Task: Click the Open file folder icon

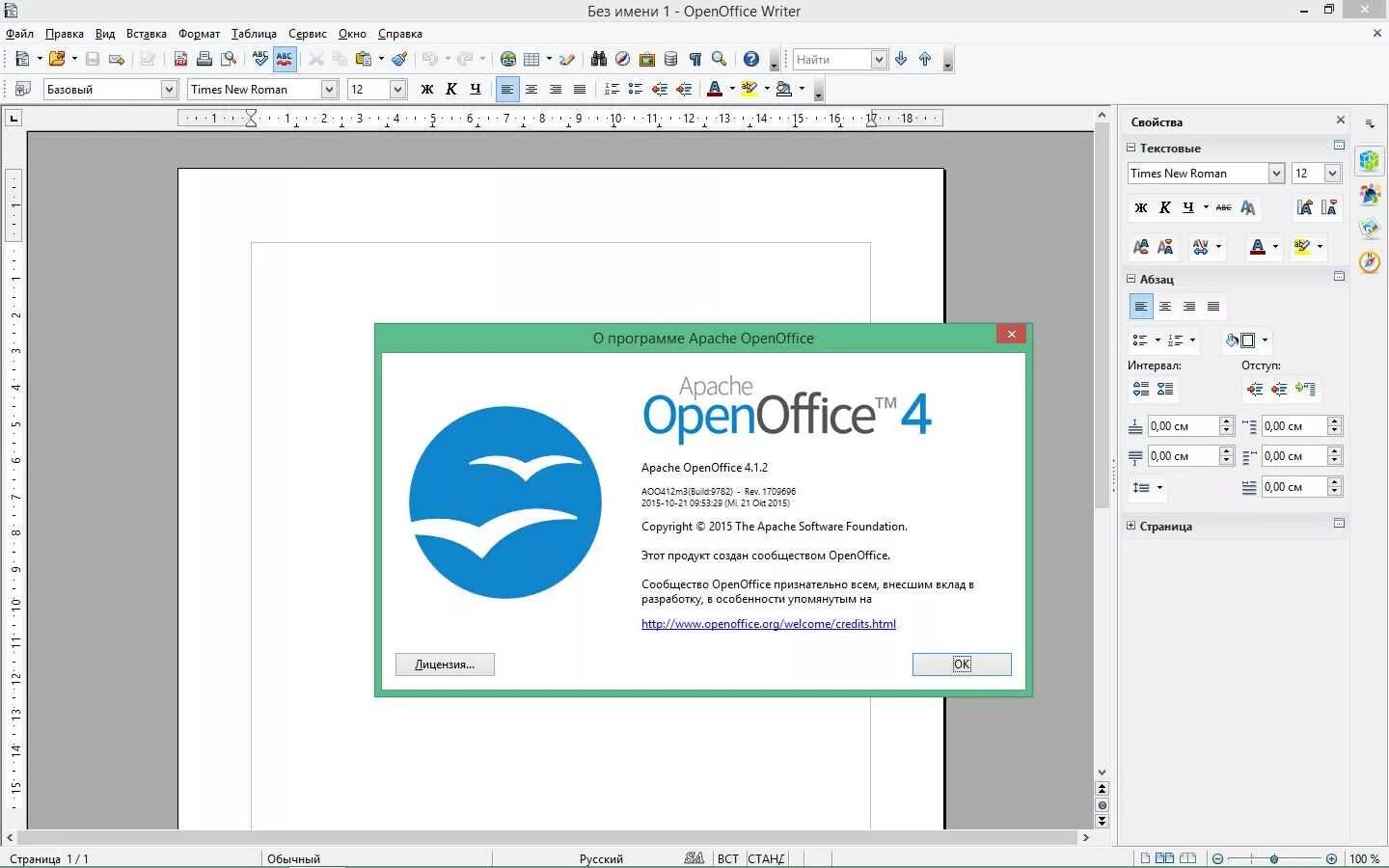Action: pos(57,59)
